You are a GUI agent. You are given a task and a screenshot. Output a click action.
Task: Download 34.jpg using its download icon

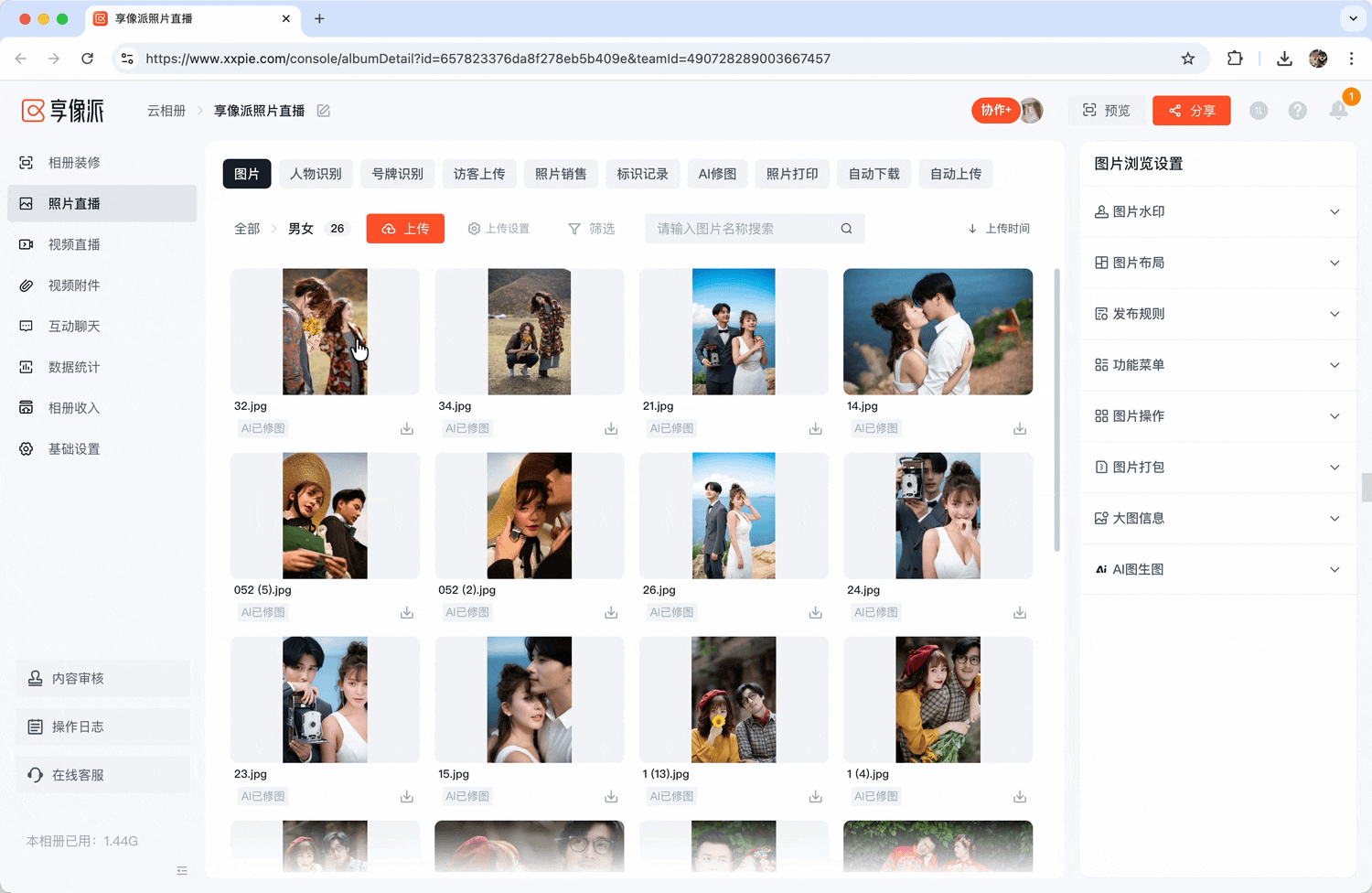click(611, 429)
